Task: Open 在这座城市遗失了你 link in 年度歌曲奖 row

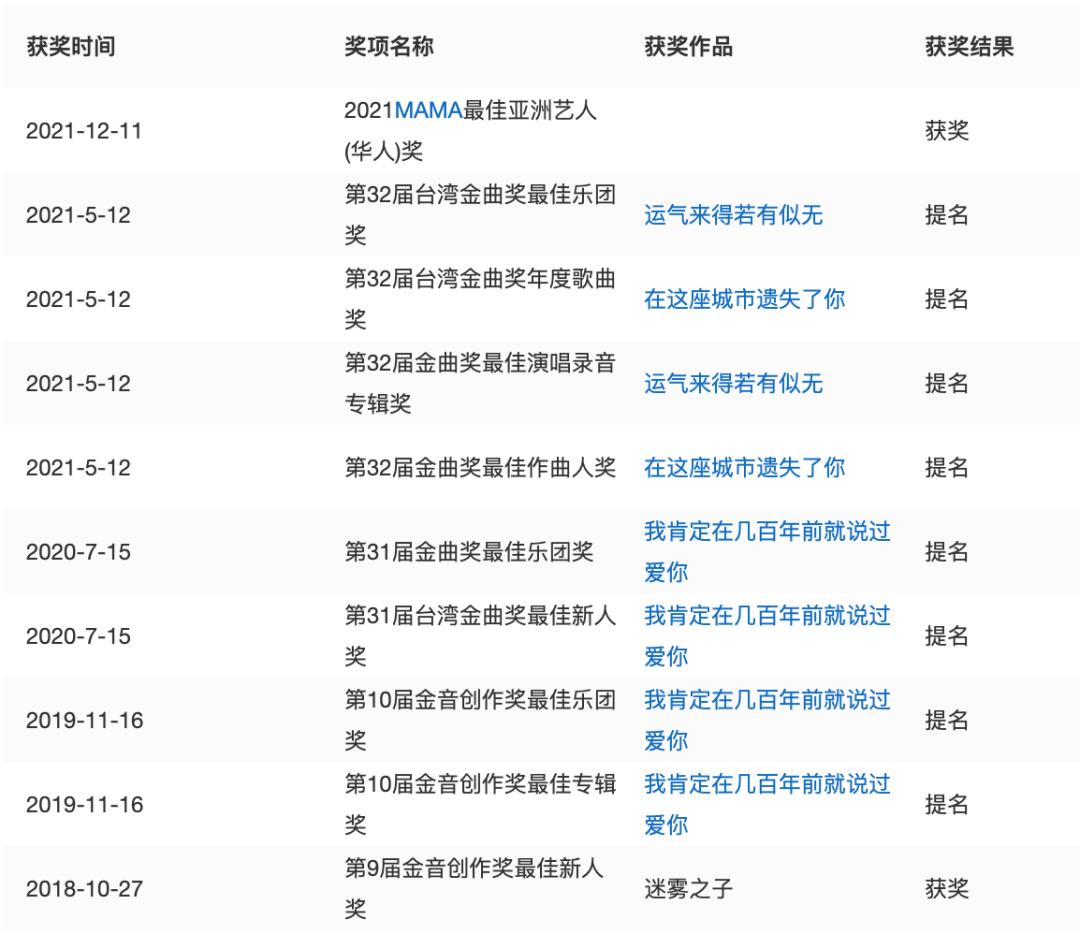Action: coord(745,299)
